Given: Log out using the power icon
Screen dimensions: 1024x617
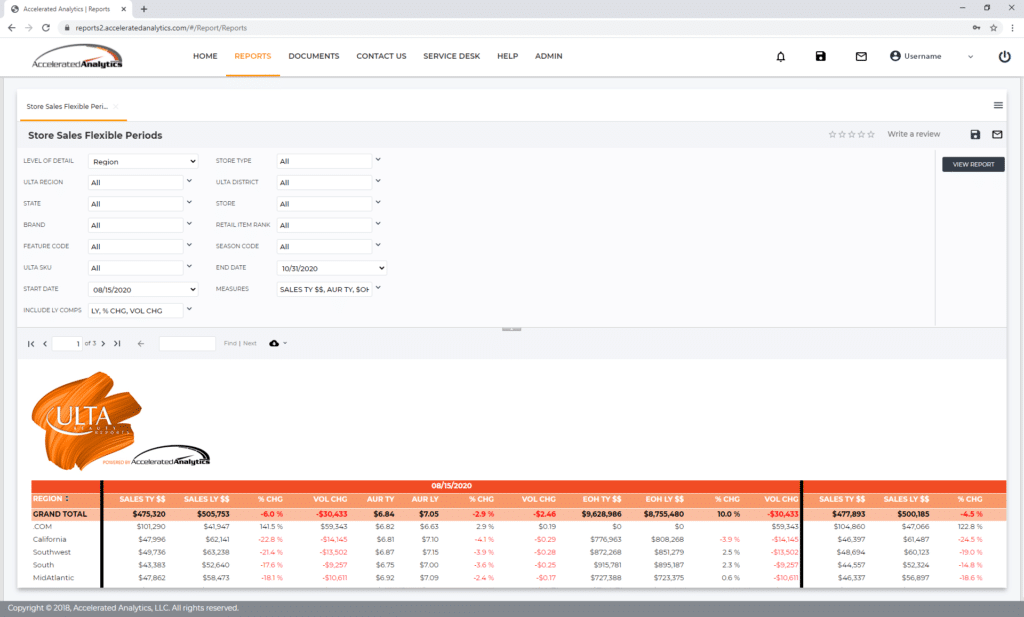Looking at the screenshot, I should (x=1004, y=56).
